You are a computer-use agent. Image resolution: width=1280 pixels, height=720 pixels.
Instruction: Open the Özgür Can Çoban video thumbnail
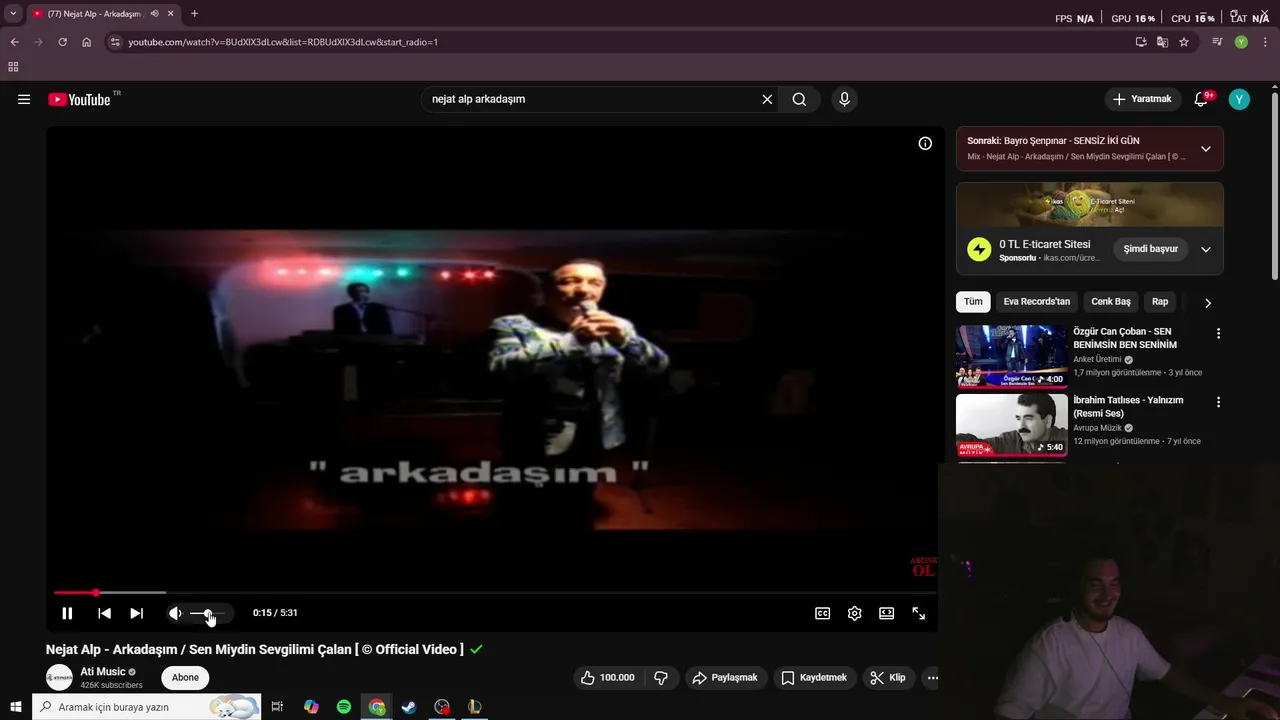click(1011, 356)
